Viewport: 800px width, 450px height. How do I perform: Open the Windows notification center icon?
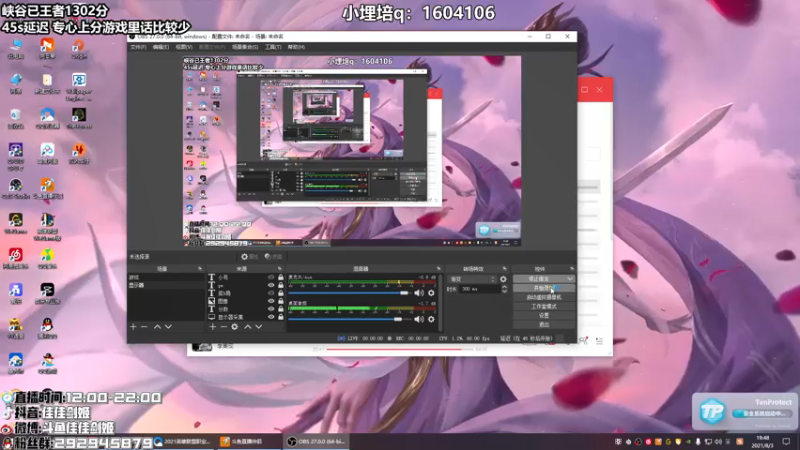786,442
